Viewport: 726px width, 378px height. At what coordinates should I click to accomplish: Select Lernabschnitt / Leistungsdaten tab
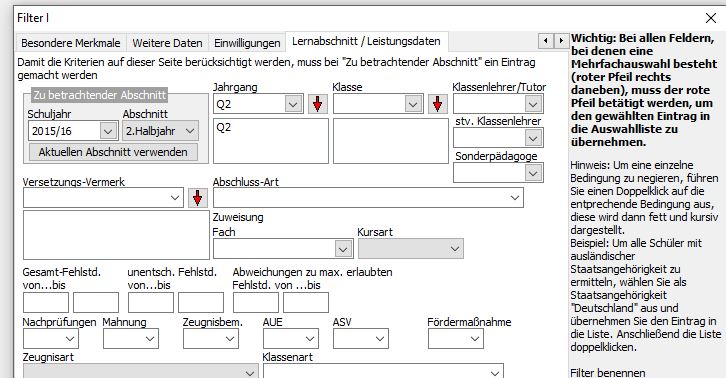click(366, 41)
